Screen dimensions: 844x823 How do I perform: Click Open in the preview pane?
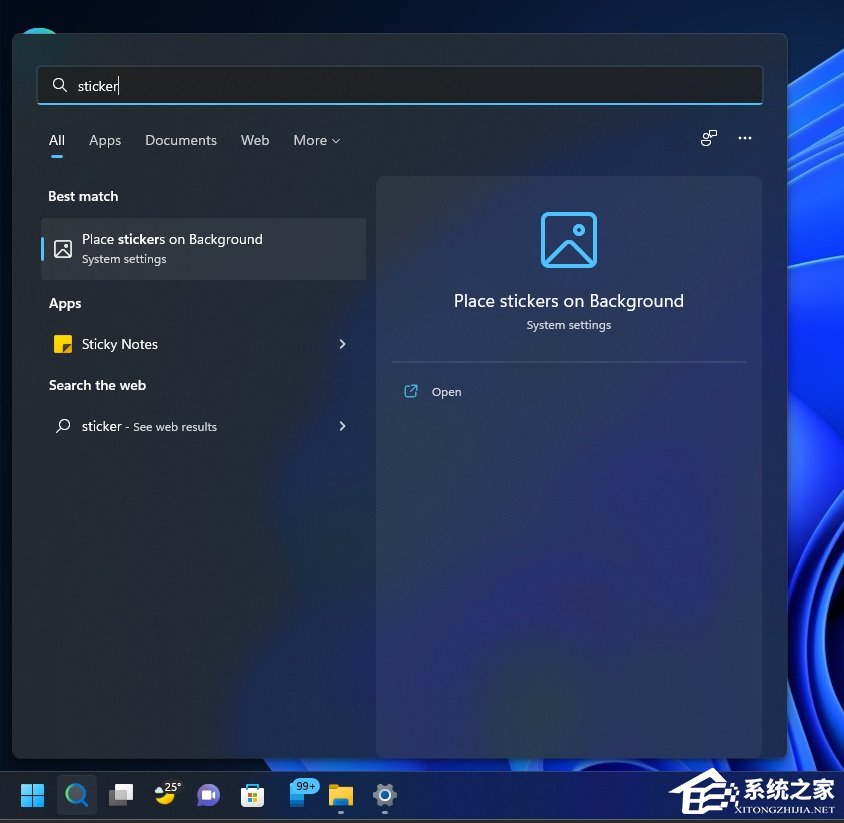click(446, 392)
